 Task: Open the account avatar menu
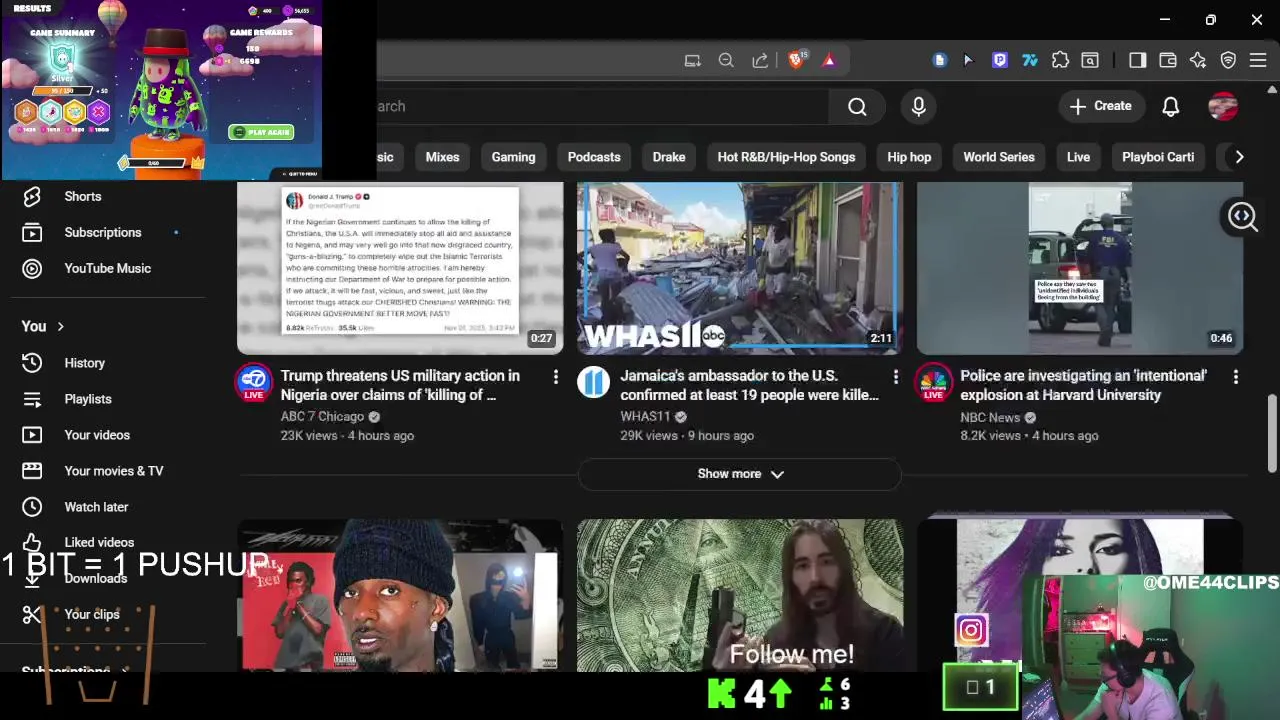click(1223, 106)
